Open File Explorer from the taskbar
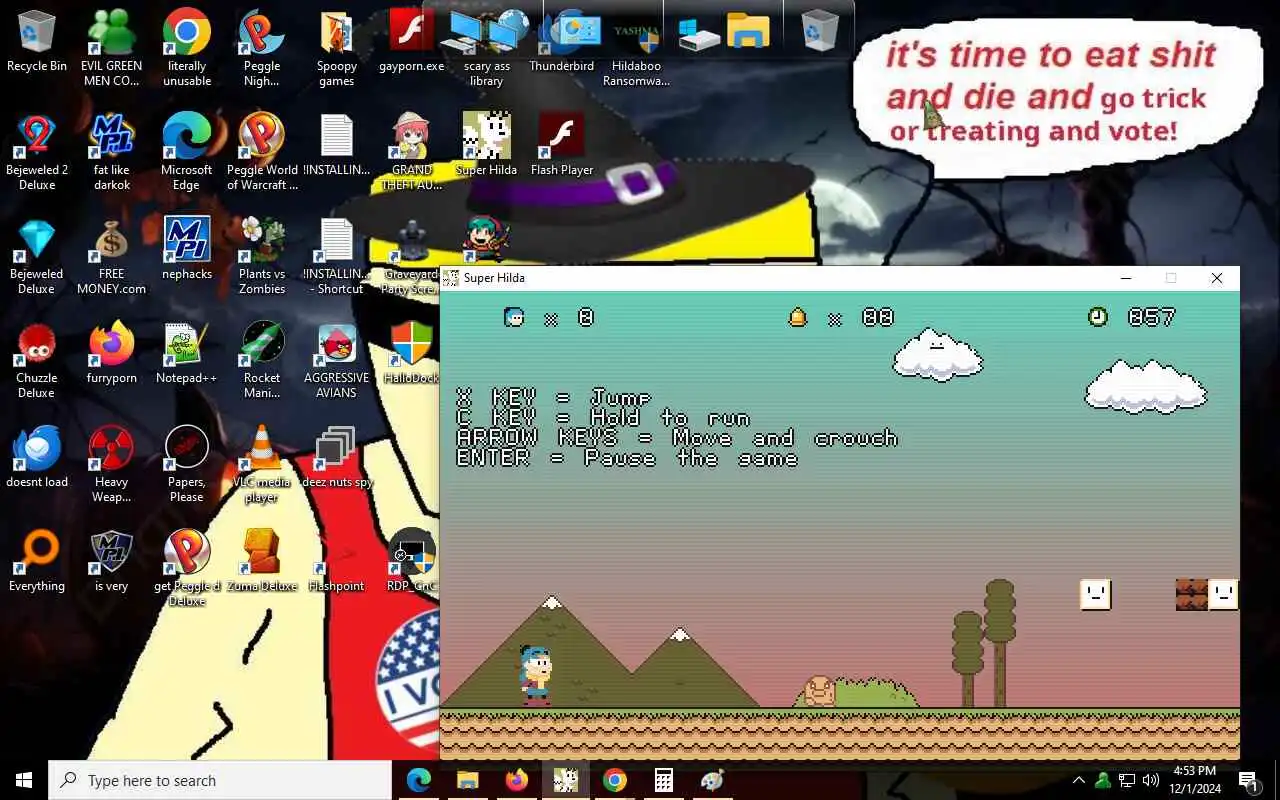Viewport: 1280px width, 800px height. pos(467,780)
